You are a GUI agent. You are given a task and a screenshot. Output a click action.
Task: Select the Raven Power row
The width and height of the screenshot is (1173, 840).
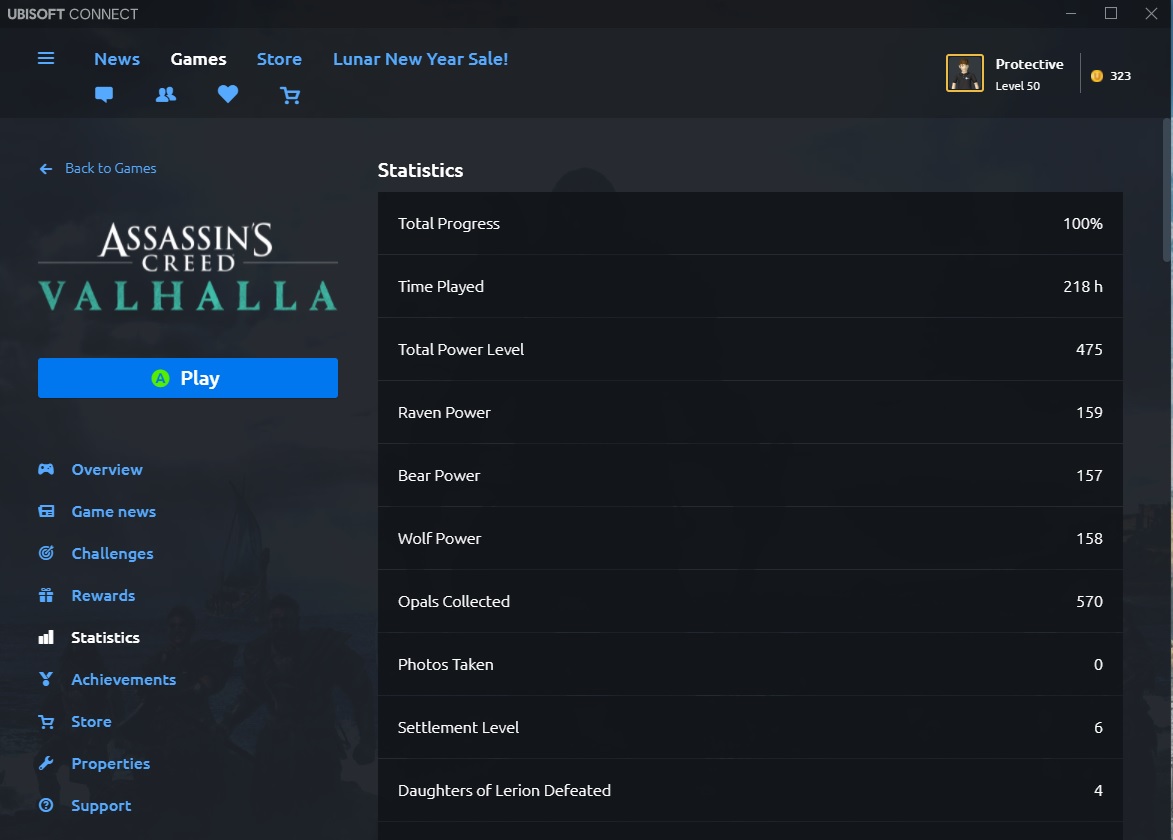click(750, 412)
